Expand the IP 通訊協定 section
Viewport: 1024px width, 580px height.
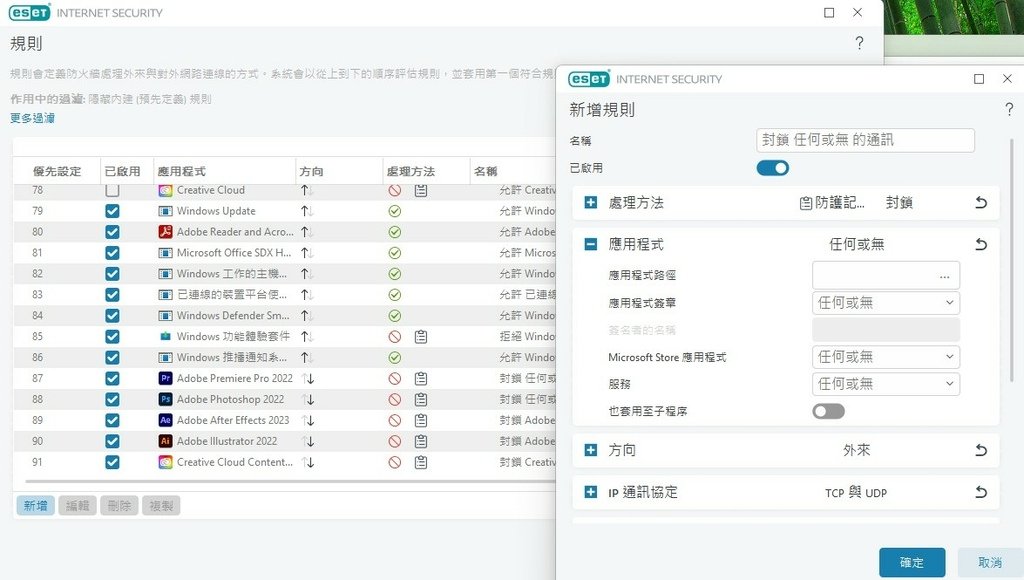click(x=590, y=492)
